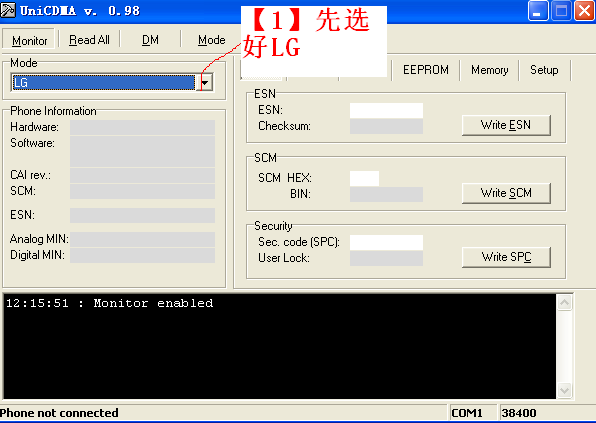Screen dimensions: 596x423
Task: Click the Write SCM button
Action: pyautogui.click(x=506, y=193)
